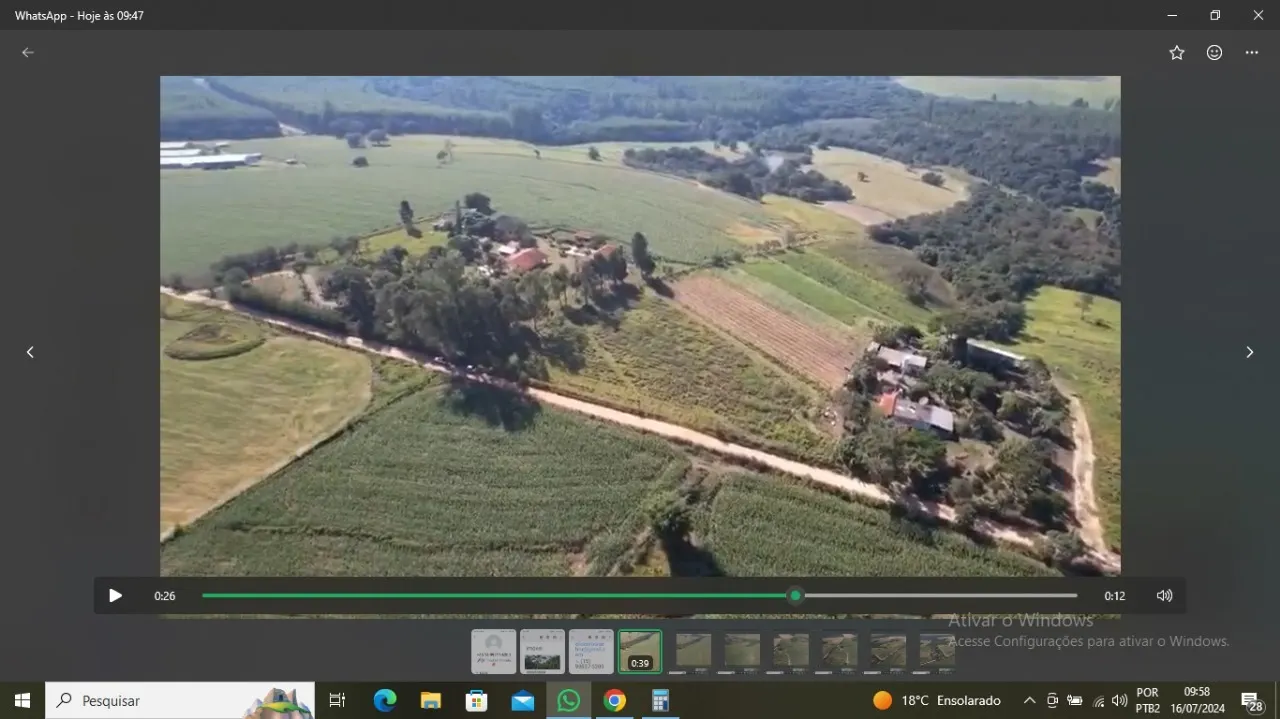Image resolution: width=1280 pixels, height=719 pixels.
Task: Switch to Google Chrome on the taskbar
Action: click(615, 701)
